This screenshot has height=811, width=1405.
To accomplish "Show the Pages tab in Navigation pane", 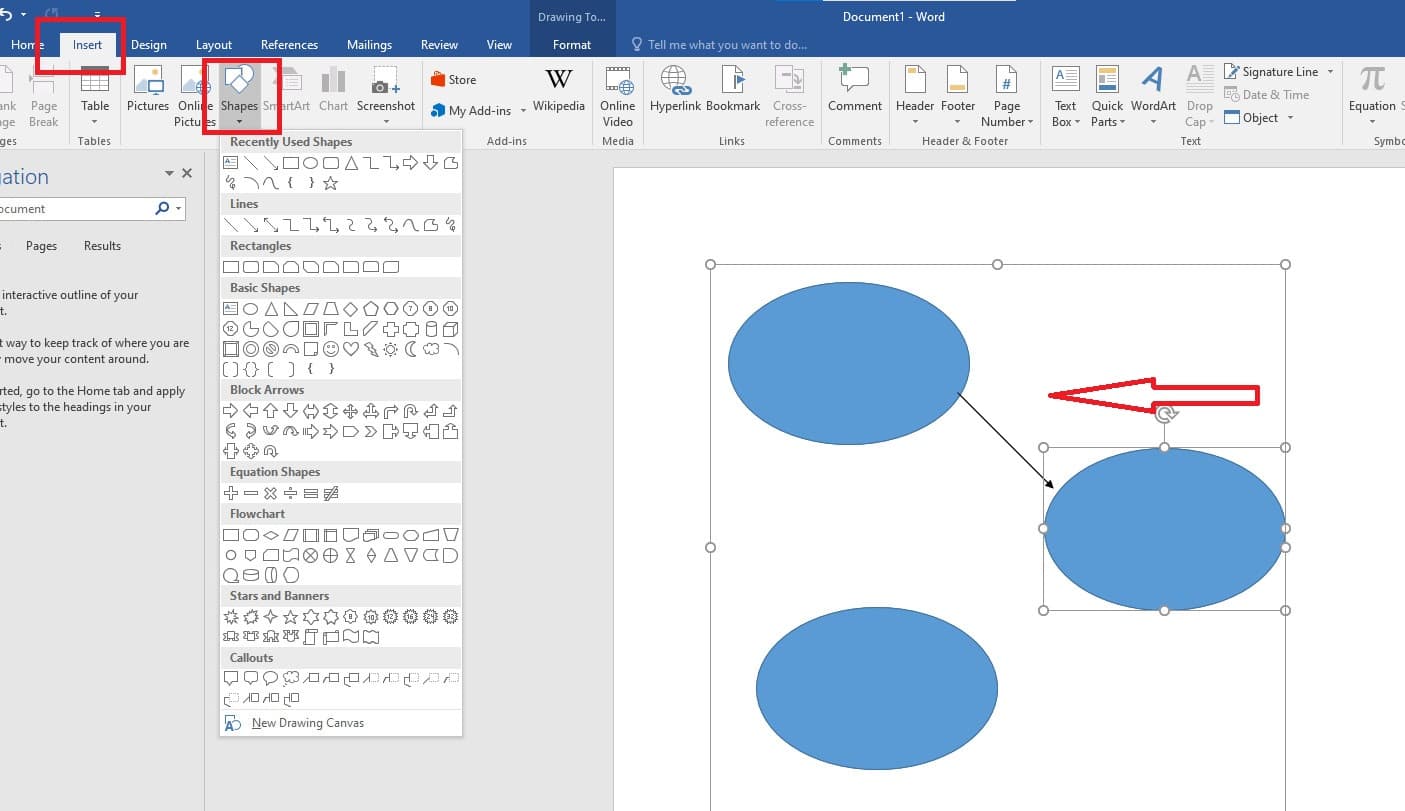I will coord(41,246).
